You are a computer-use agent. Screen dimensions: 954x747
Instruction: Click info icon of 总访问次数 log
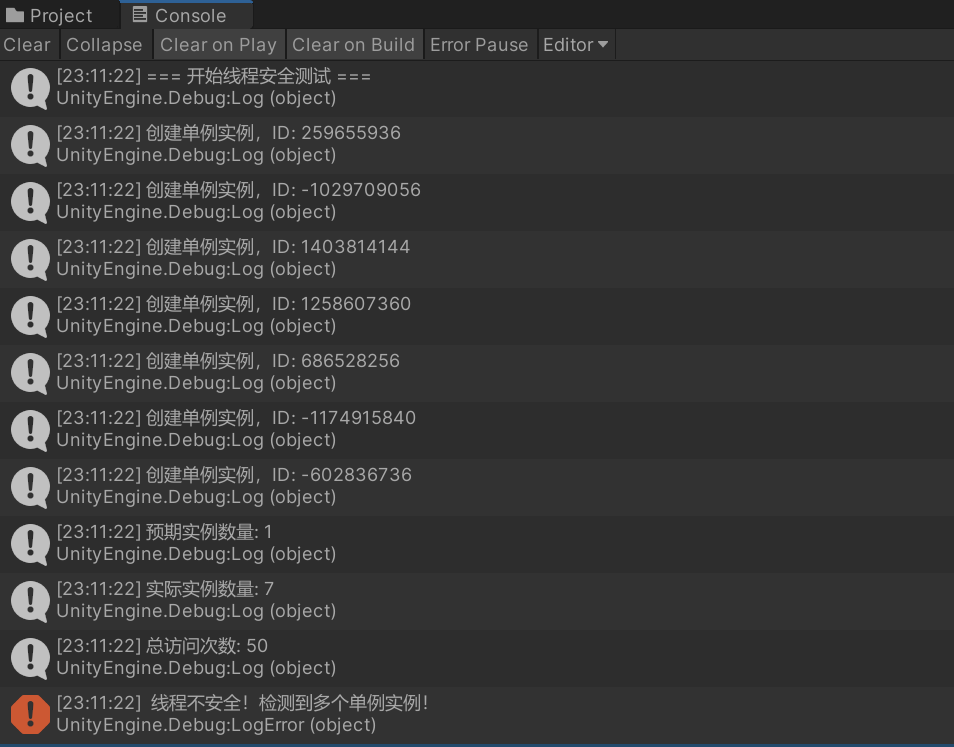[x=30, y=659]
